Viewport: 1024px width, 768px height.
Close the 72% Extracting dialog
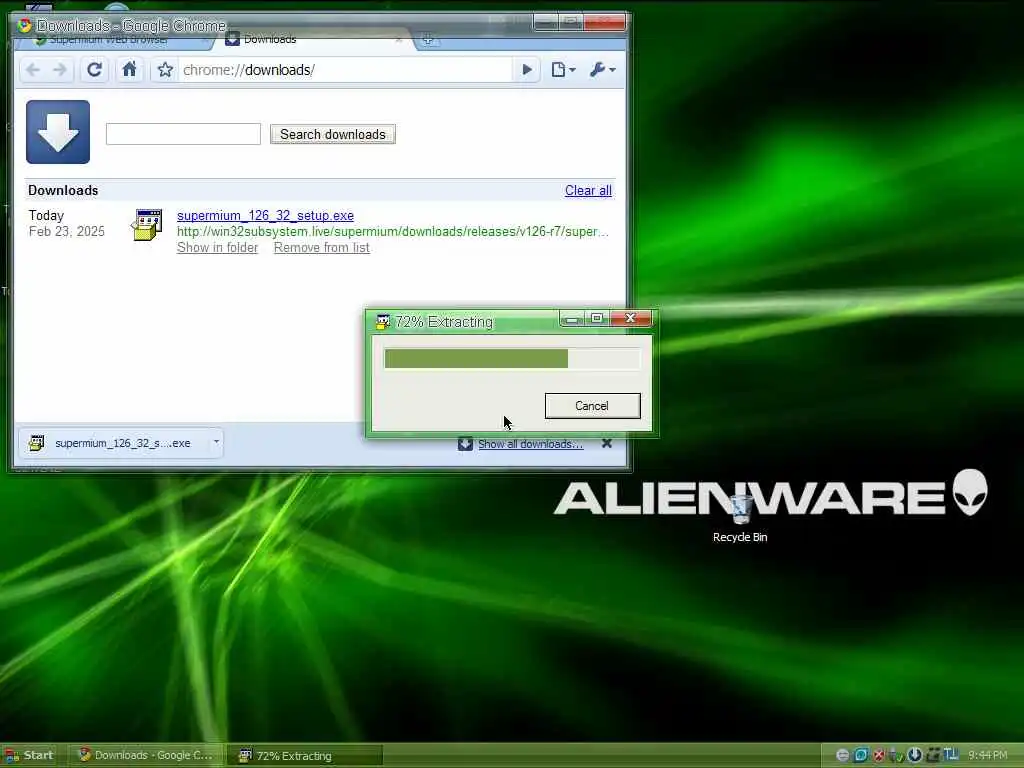pyautogui.click(x=630, y=318)
